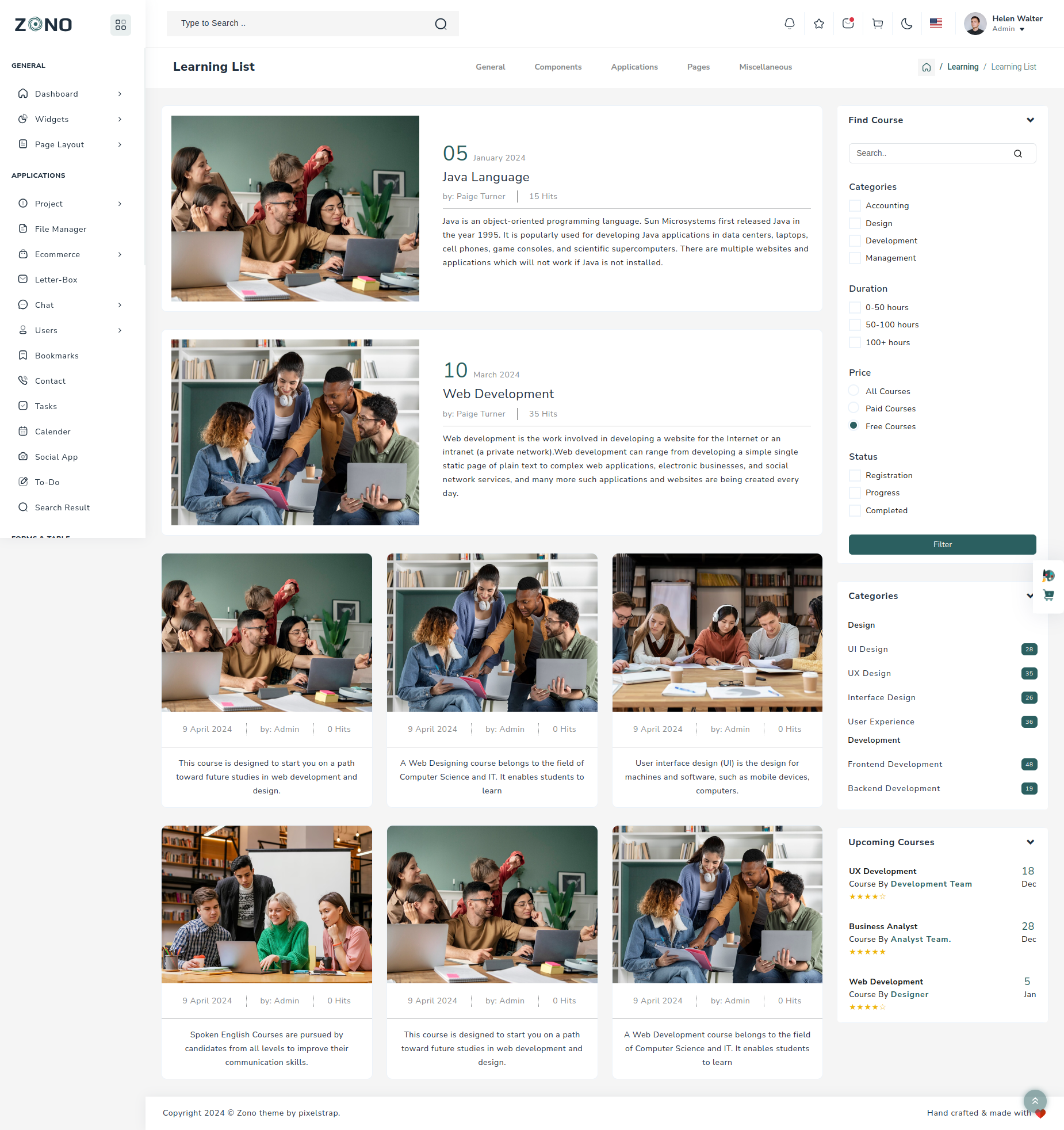This screenshot has width=1064, height=1130.
Task: Click the notification bell icon
Action: [790, 24]
